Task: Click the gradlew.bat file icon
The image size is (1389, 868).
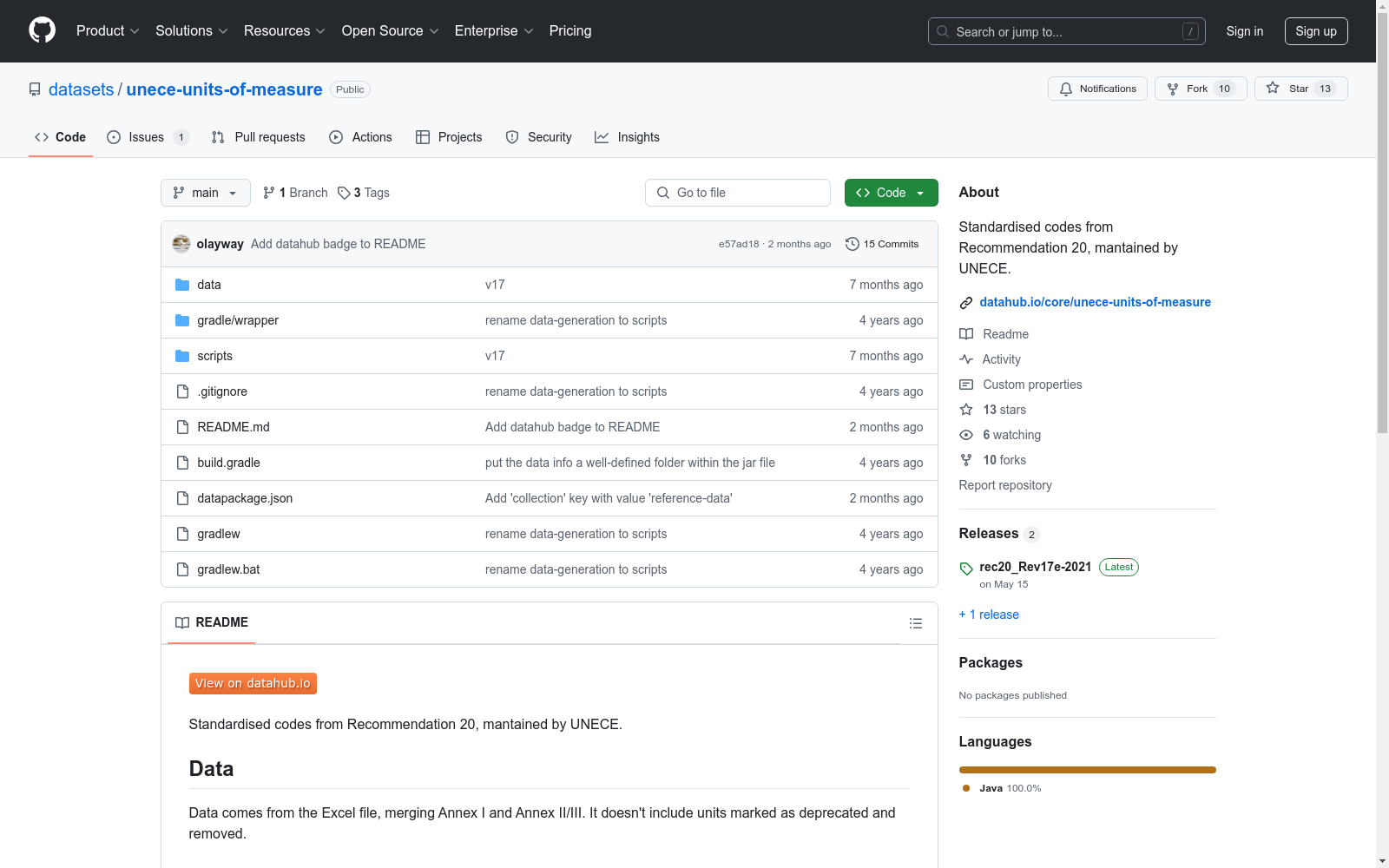Action: [182, 569]
